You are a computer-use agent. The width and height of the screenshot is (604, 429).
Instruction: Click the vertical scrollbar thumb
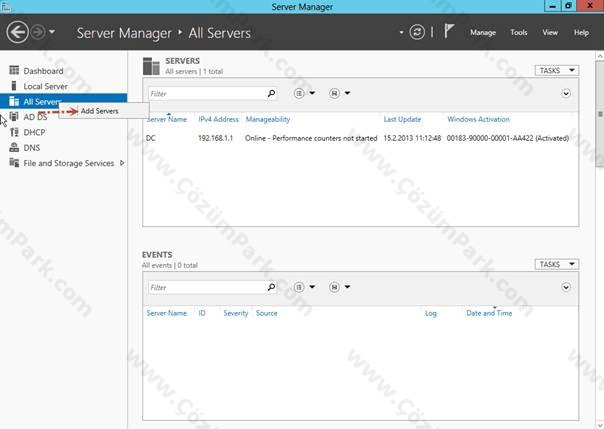600,114
